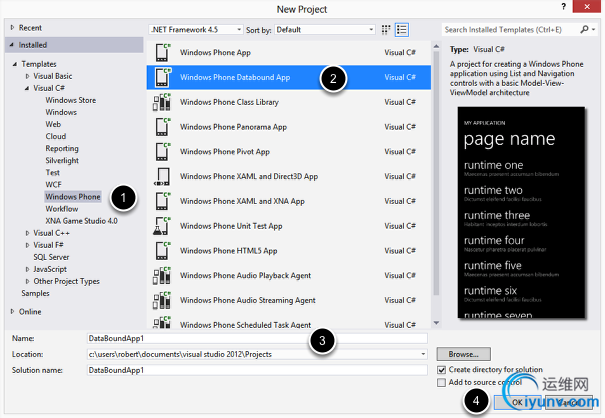Click the XAML and Direct3D App icon
This screenshot has height=418, width=605.
click(x=162, y=176)
